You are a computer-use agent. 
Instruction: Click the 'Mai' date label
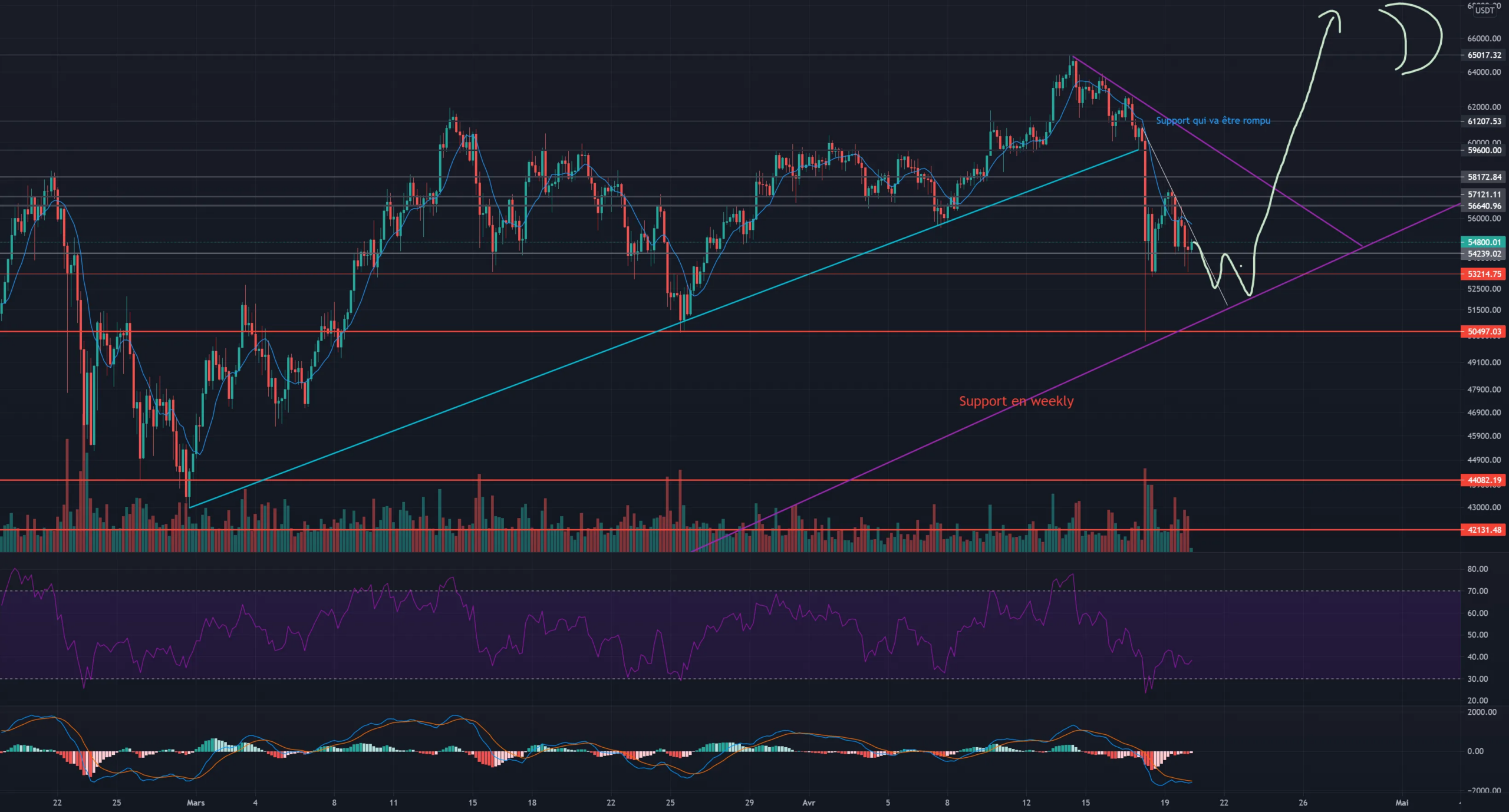[x=1402, y=803]
